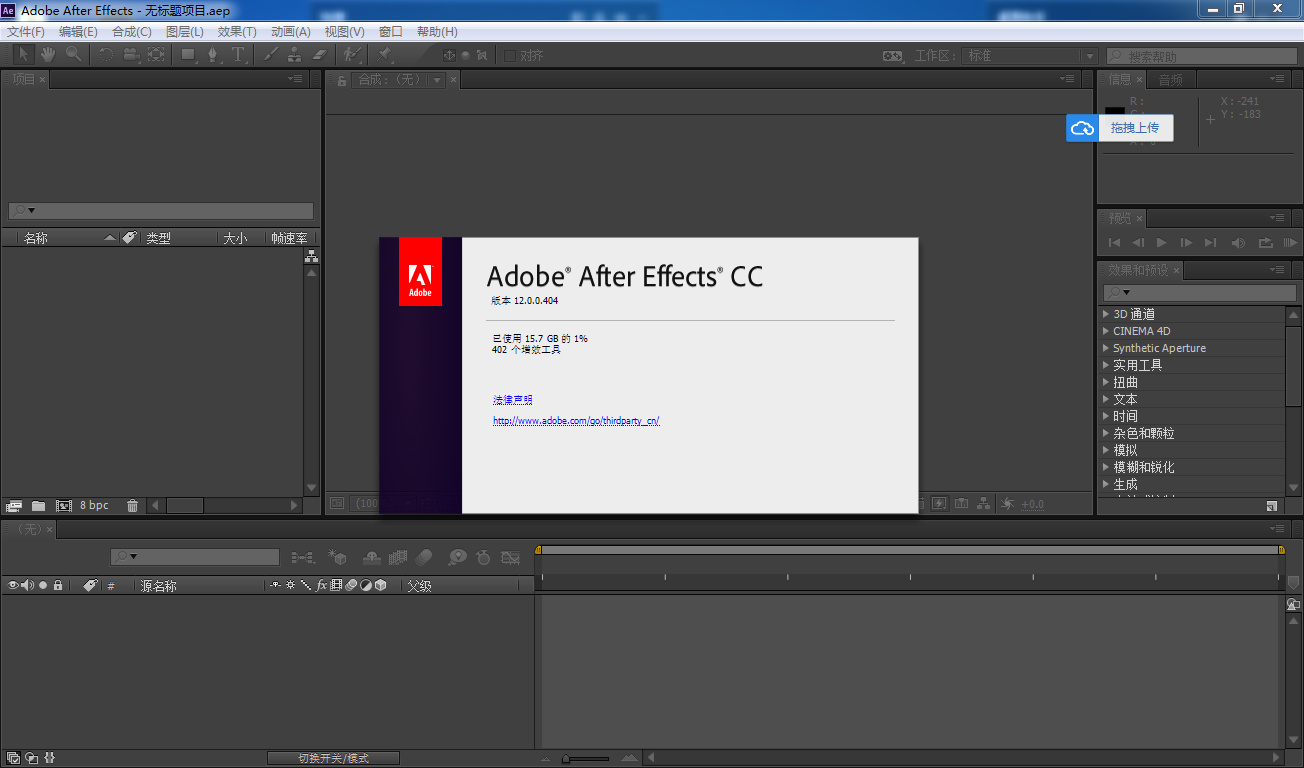Click the cloud drag-upload icon
1304x768 pixels.
click(x=1082, y=128)
